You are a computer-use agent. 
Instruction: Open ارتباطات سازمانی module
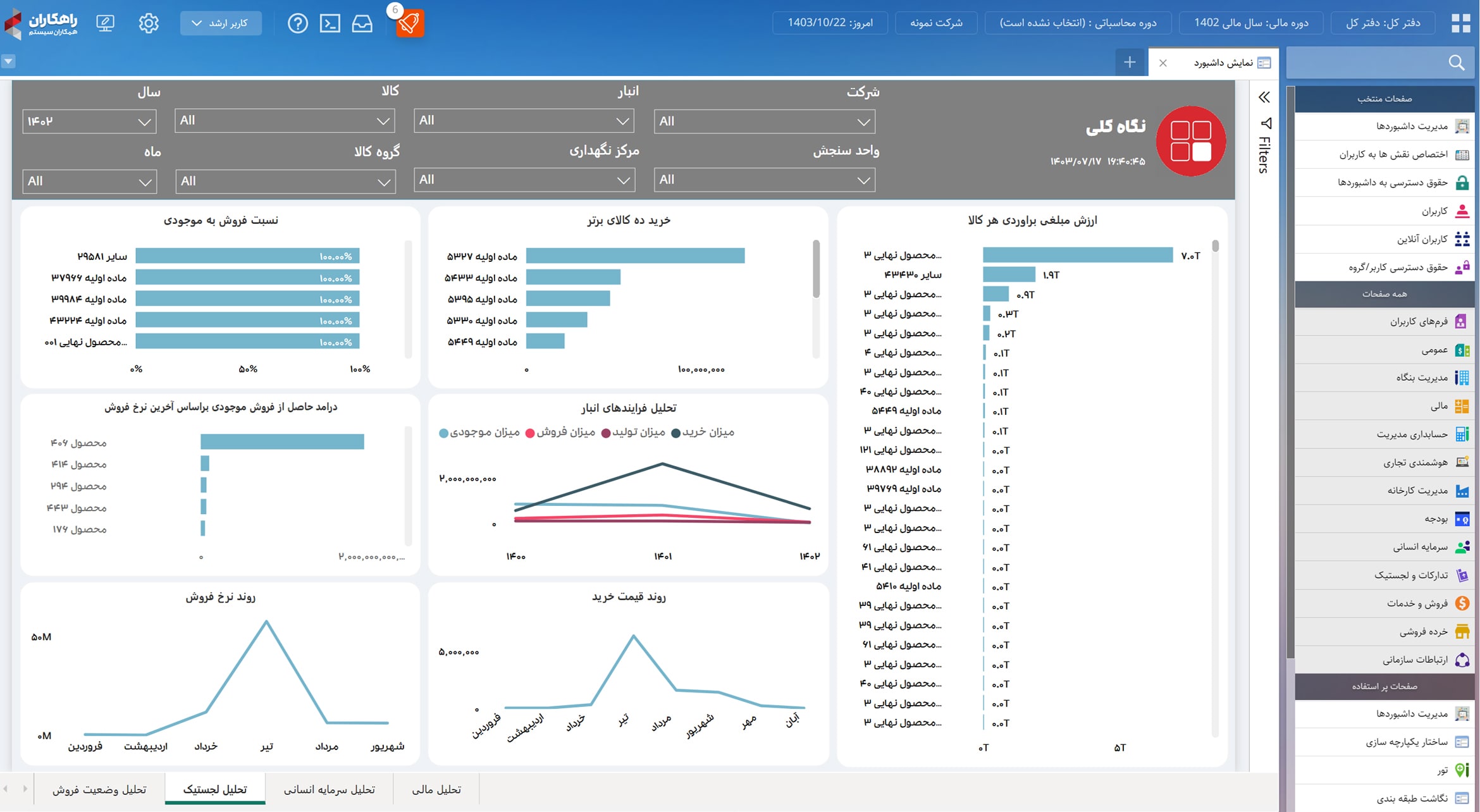1384,660
